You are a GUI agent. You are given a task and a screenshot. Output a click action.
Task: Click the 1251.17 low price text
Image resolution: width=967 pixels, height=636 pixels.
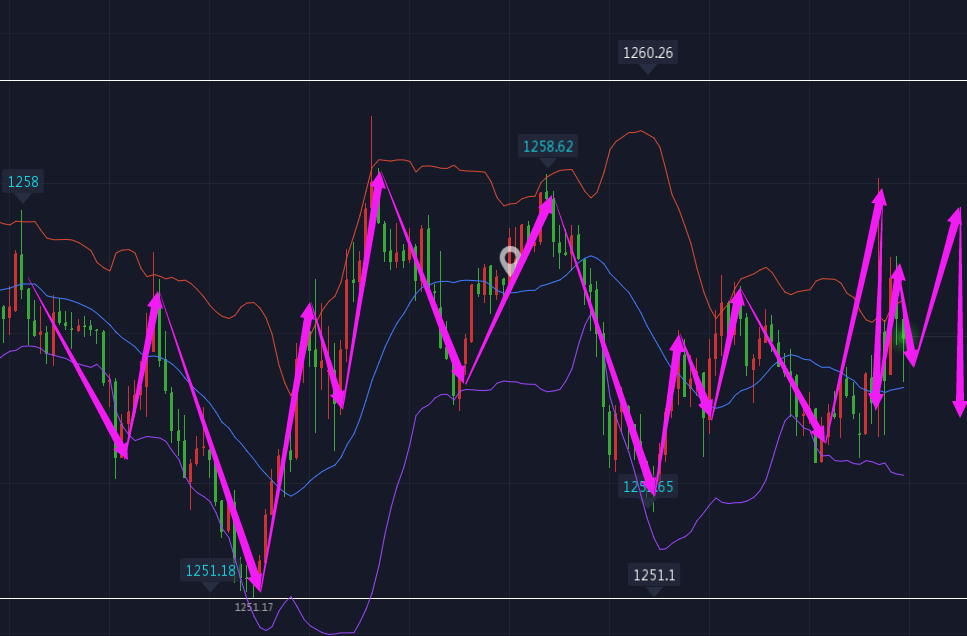[253, 608]
